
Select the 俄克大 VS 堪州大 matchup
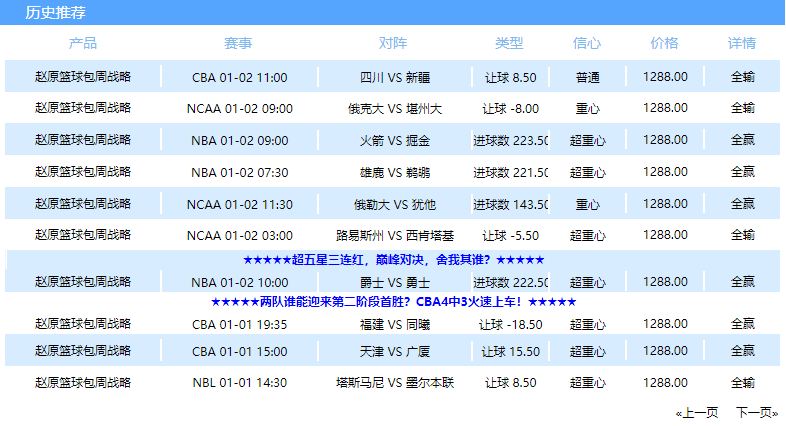click(x=395, y=108)
